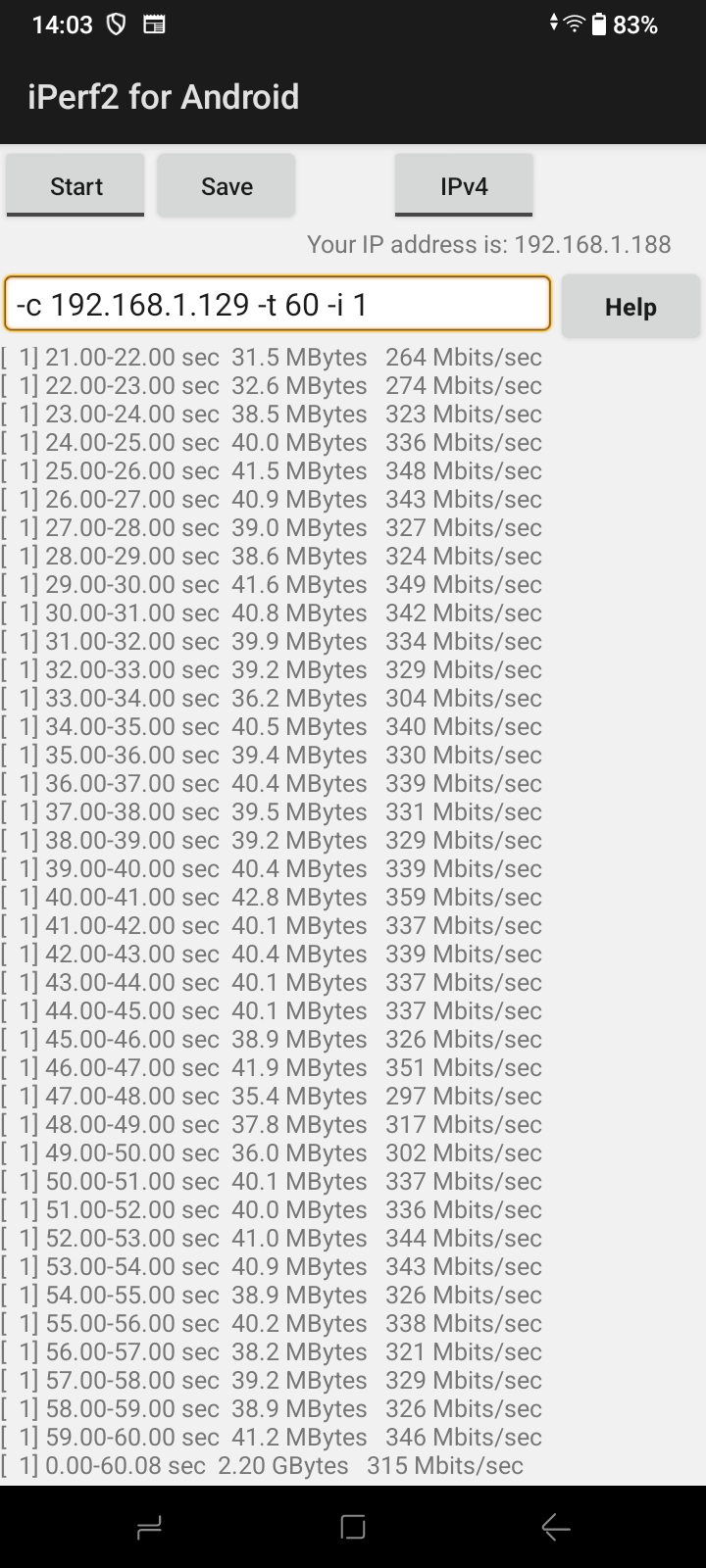Tap the shield icon in status bar
This screenshot has height=1568, width=706.
tap(116, 25)
